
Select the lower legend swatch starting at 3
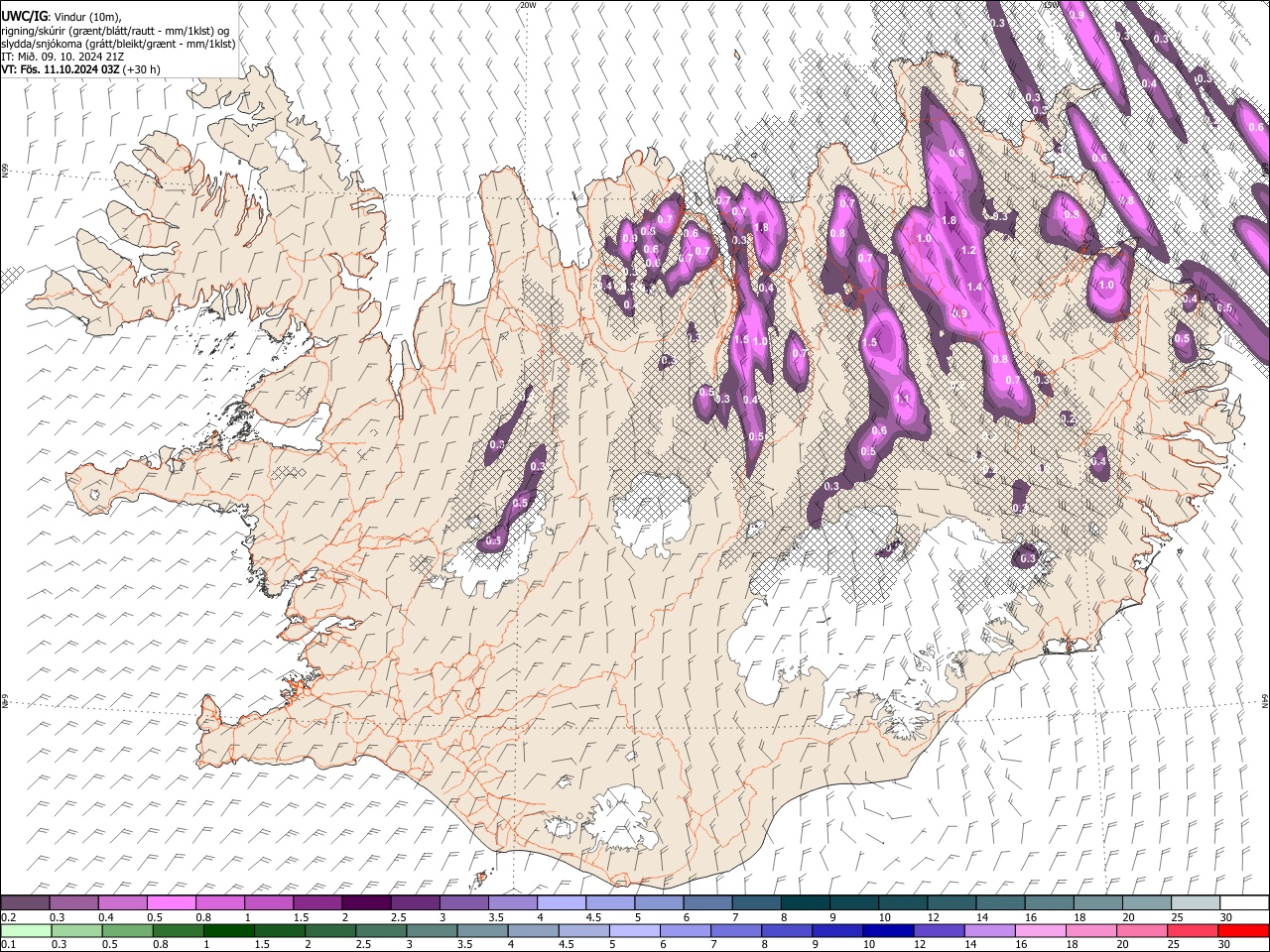(x=432, y=930)
